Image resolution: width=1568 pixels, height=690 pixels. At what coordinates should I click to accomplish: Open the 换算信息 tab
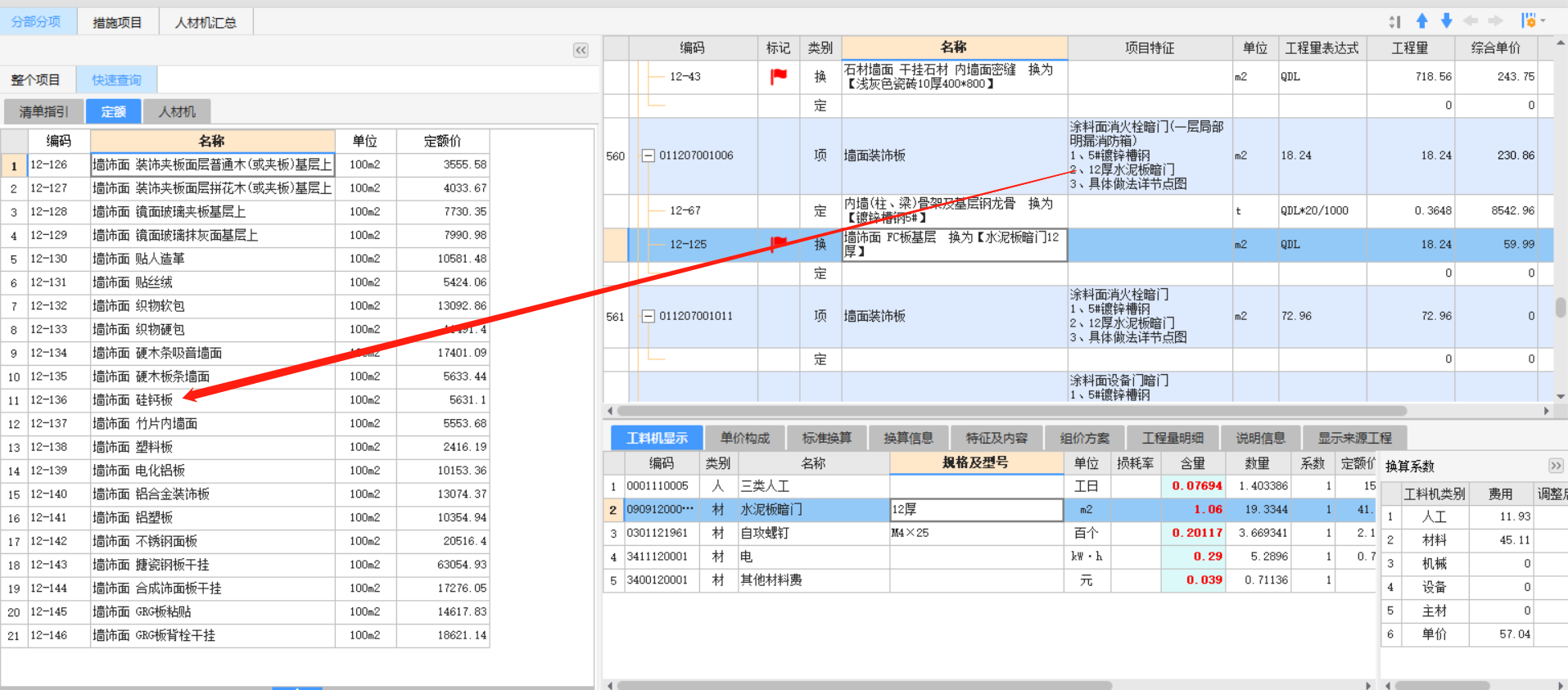[x=909, y=438]
